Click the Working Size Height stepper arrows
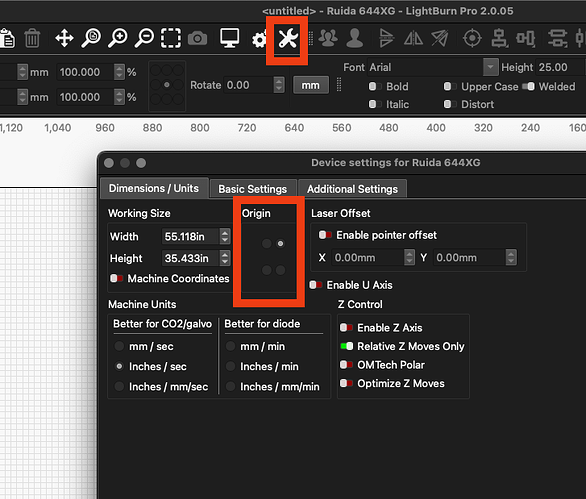Viewport: 586px width, 499px height. tap(225, 258)
